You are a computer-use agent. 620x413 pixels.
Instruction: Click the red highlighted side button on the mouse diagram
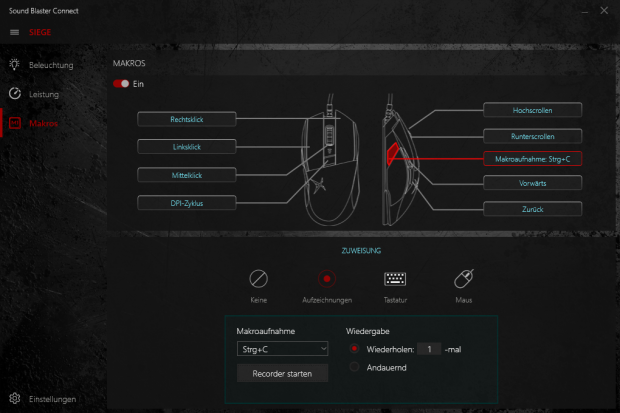pyautogui.click(x=393, y=153)
